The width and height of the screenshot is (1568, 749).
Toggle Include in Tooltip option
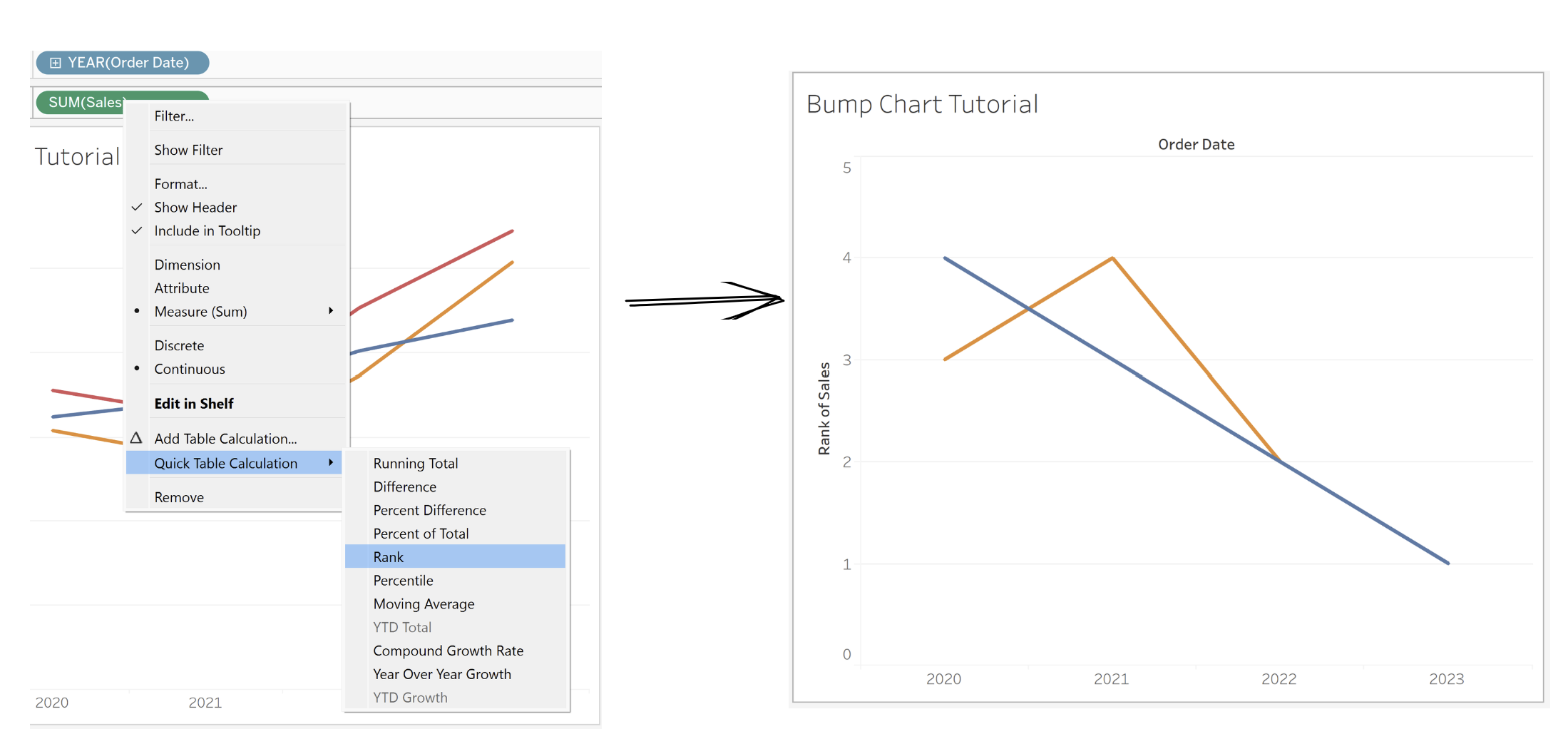(x=207, y=231)
